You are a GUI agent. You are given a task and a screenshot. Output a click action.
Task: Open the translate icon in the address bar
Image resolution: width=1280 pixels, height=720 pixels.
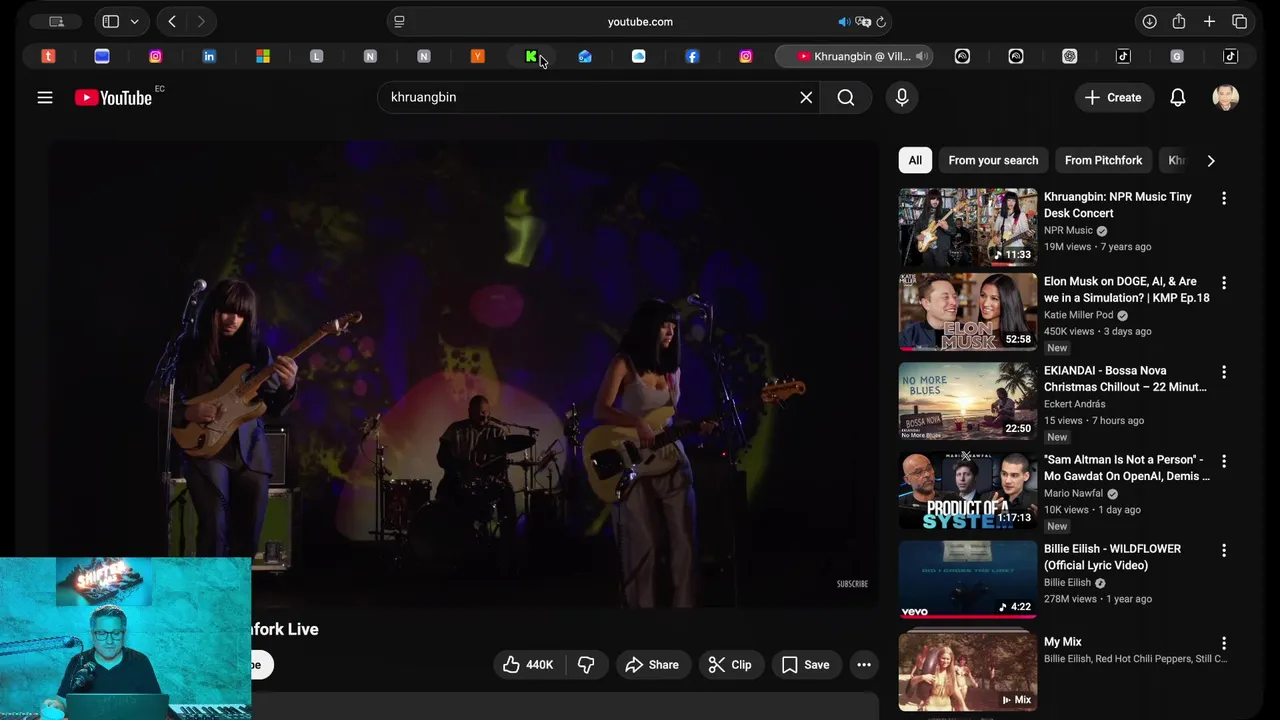click(x=863, y=21)
